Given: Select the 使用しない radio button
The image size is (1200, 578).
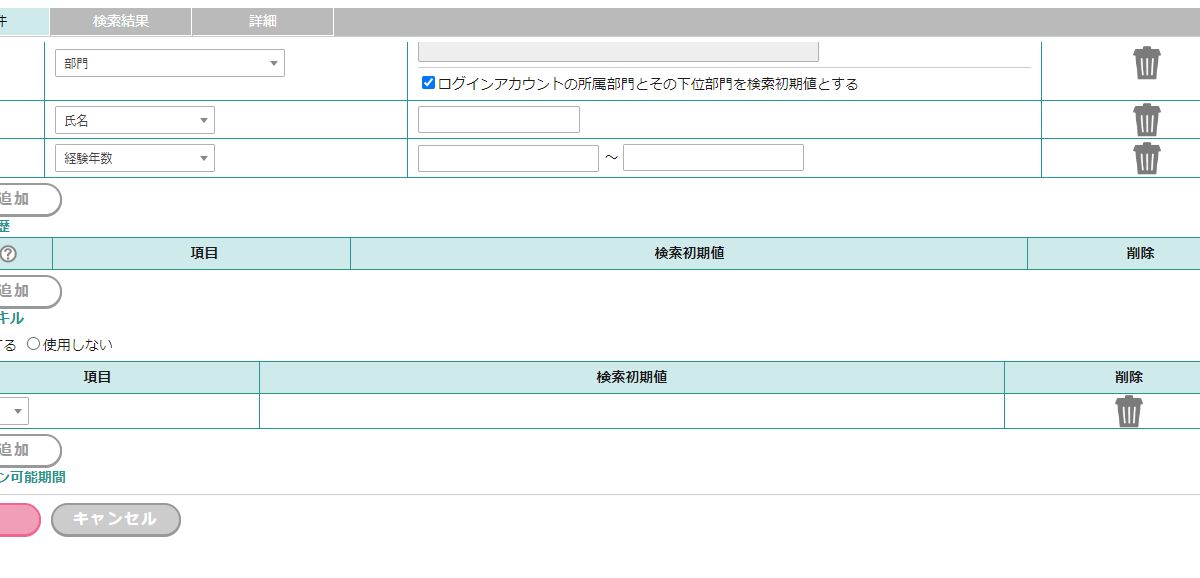Looking at the screenshot, I should coord(34,344).
